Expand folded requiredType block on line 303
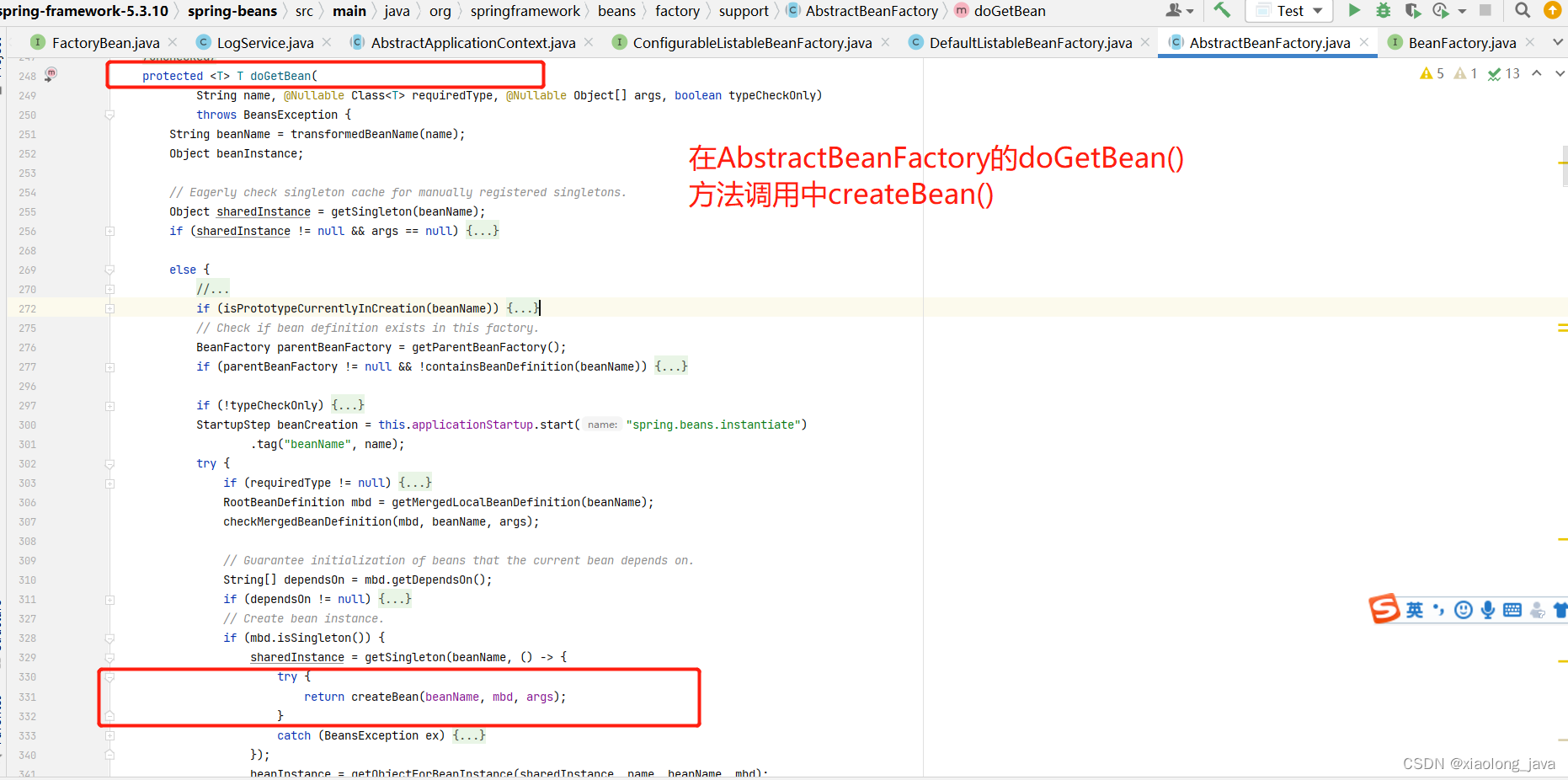Screen dimensions: 1568x780 point(109,483)
